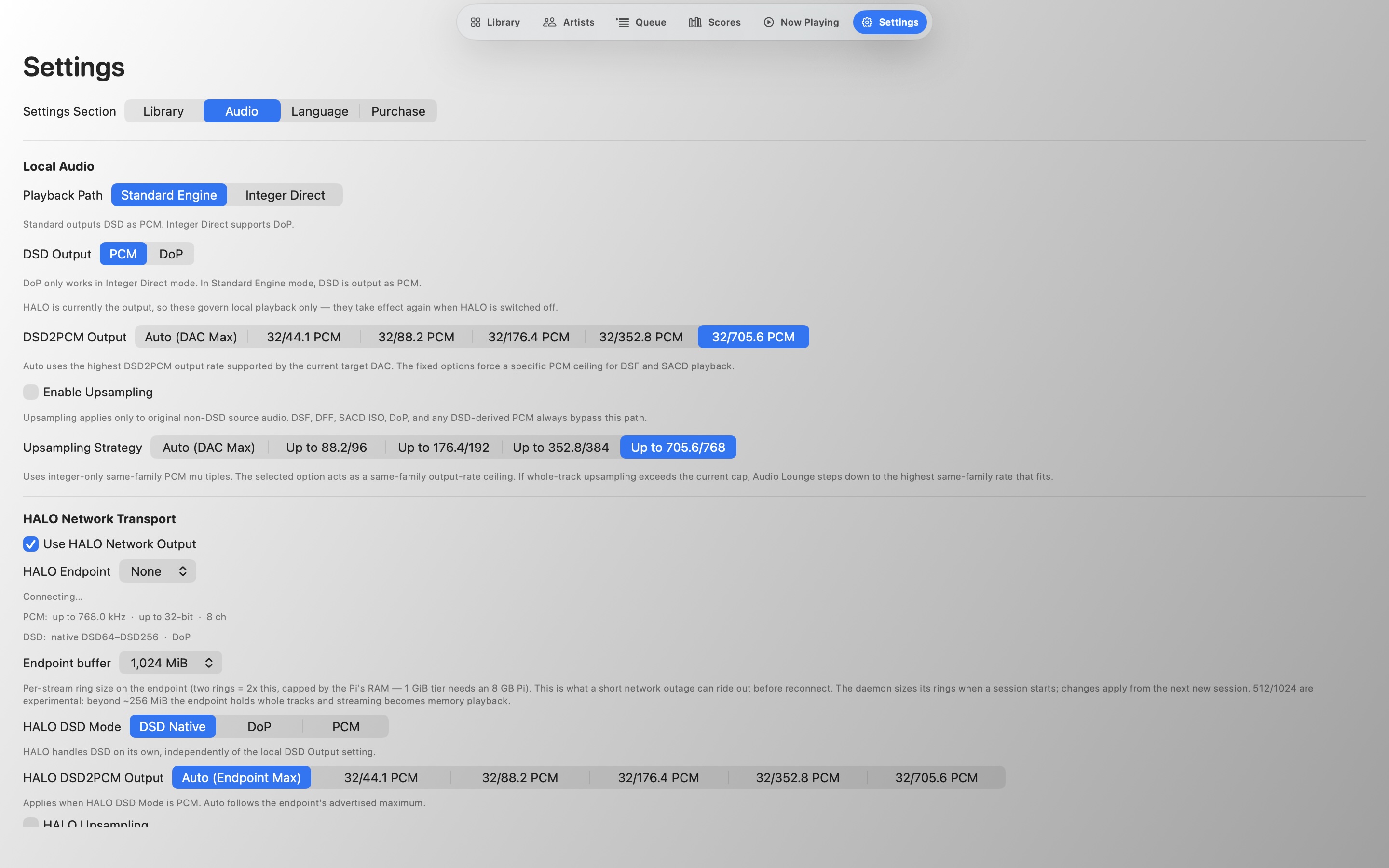The height and width of the screenshot is (868, 1389).
Task: Select 32/705.6 PCM for DSD2PCM Output
Action: [753, 337]
